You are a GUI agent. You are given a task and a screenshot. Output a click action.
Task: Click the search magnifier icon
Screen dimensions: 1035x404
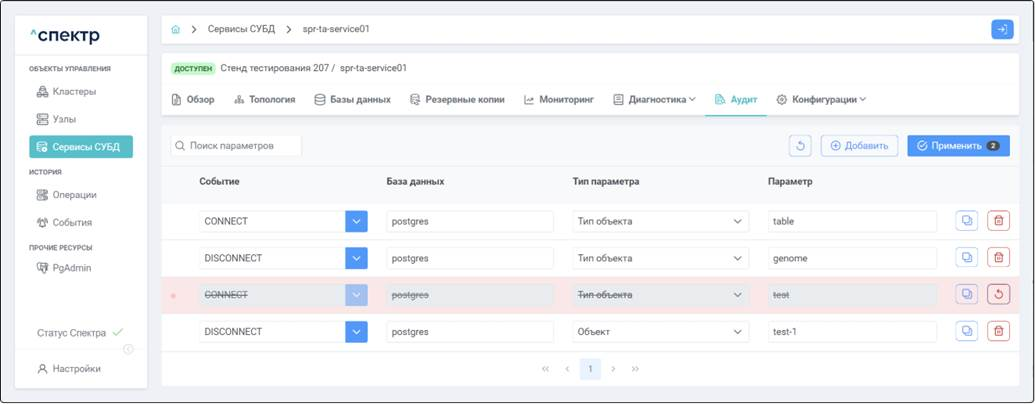180,146
